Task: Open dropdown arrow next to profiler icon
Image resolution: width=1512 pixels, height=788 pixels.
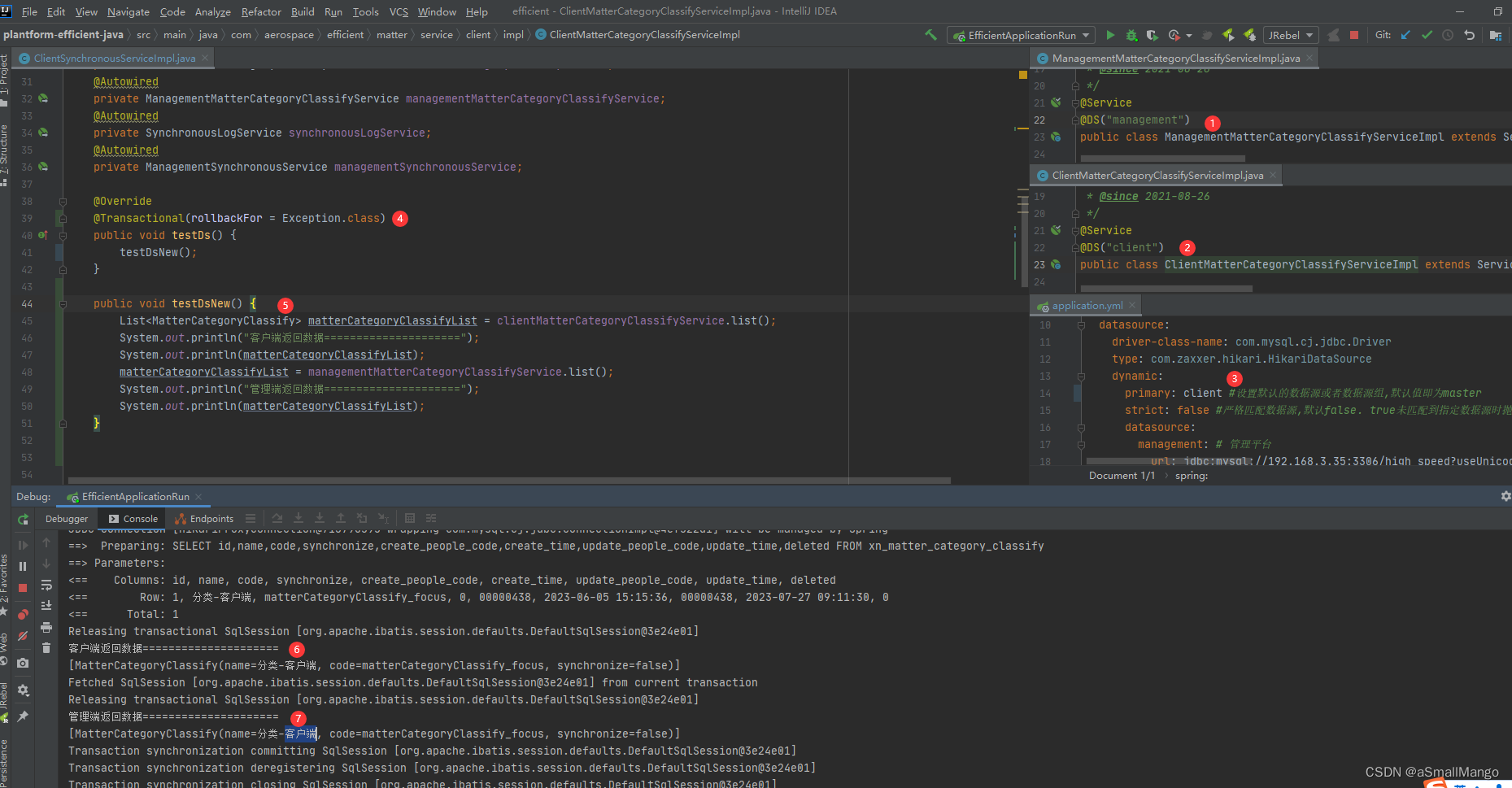Action: coord(1189,36)
